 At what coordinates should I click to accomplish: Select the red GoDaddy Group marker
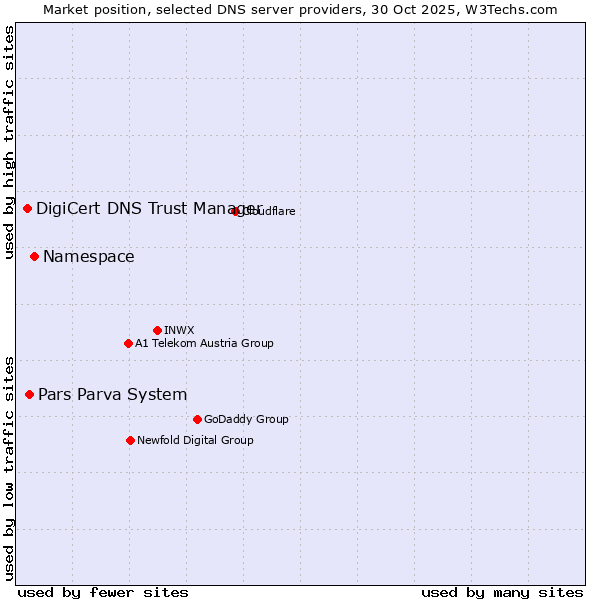pyautogui.click(x=197, y=419)
